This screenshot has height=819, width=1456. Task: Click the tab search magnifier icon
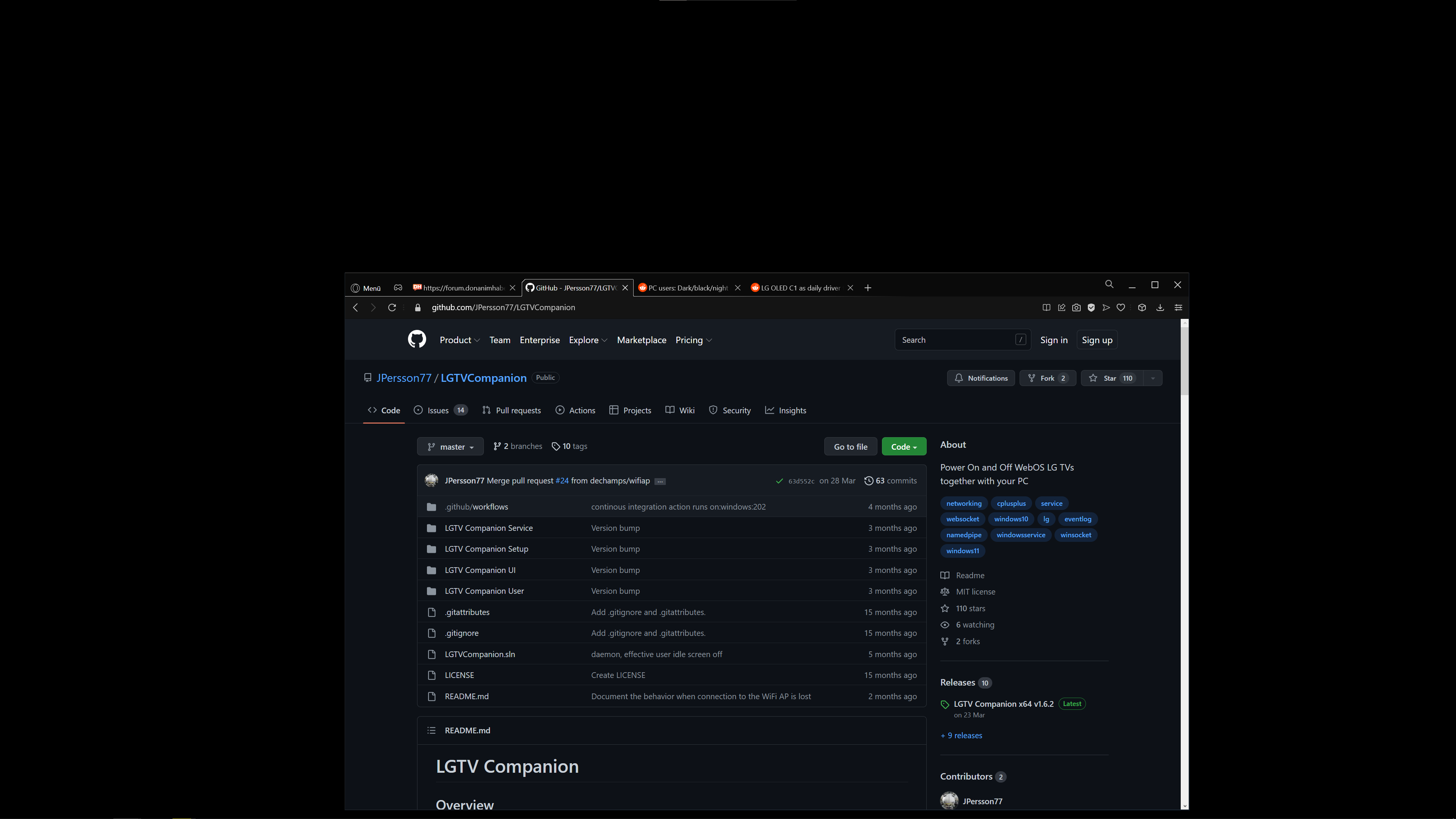(x=1109, y=284)
